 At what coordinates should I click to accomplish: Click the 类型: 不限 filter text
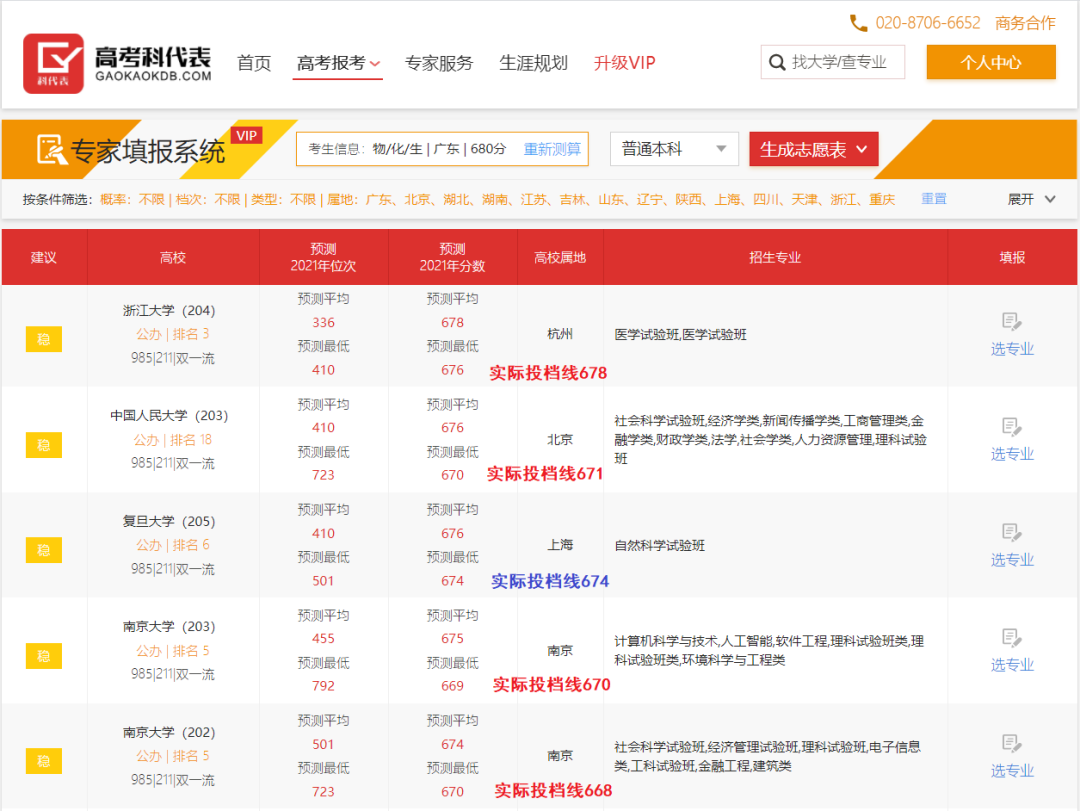click(283, 200)
